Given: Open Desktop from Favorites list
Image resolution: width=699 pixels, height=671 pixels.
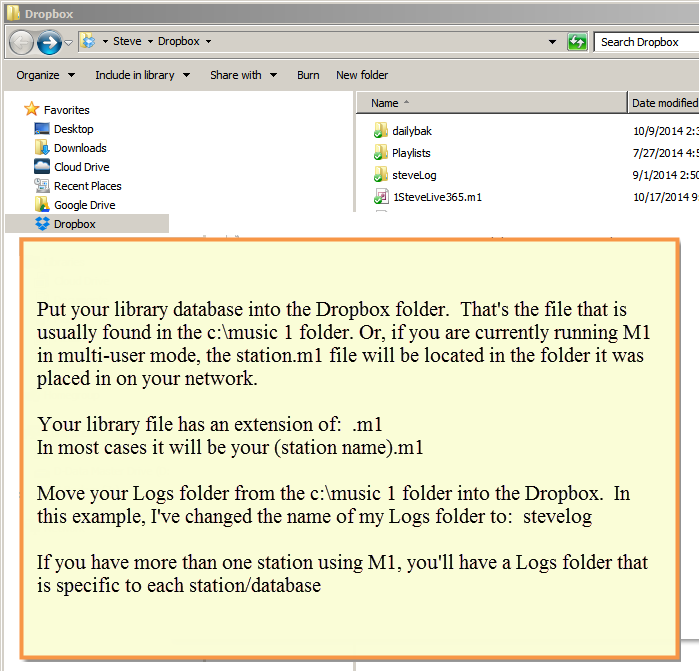Looking at the screenshot, I should [74, 129].
